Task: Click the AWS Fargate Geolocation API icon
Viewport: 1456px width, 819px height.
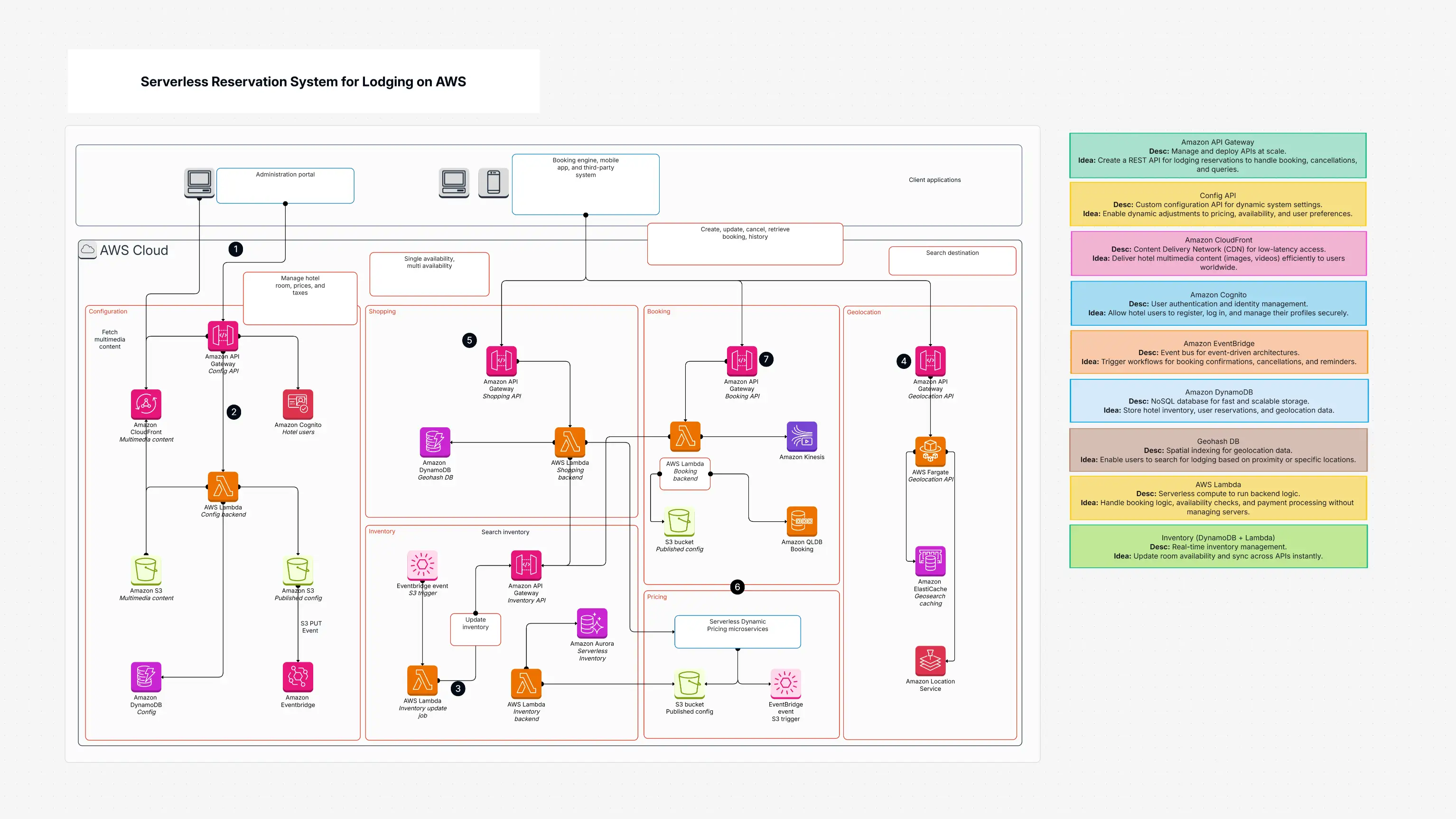Action: coord(930,452)
